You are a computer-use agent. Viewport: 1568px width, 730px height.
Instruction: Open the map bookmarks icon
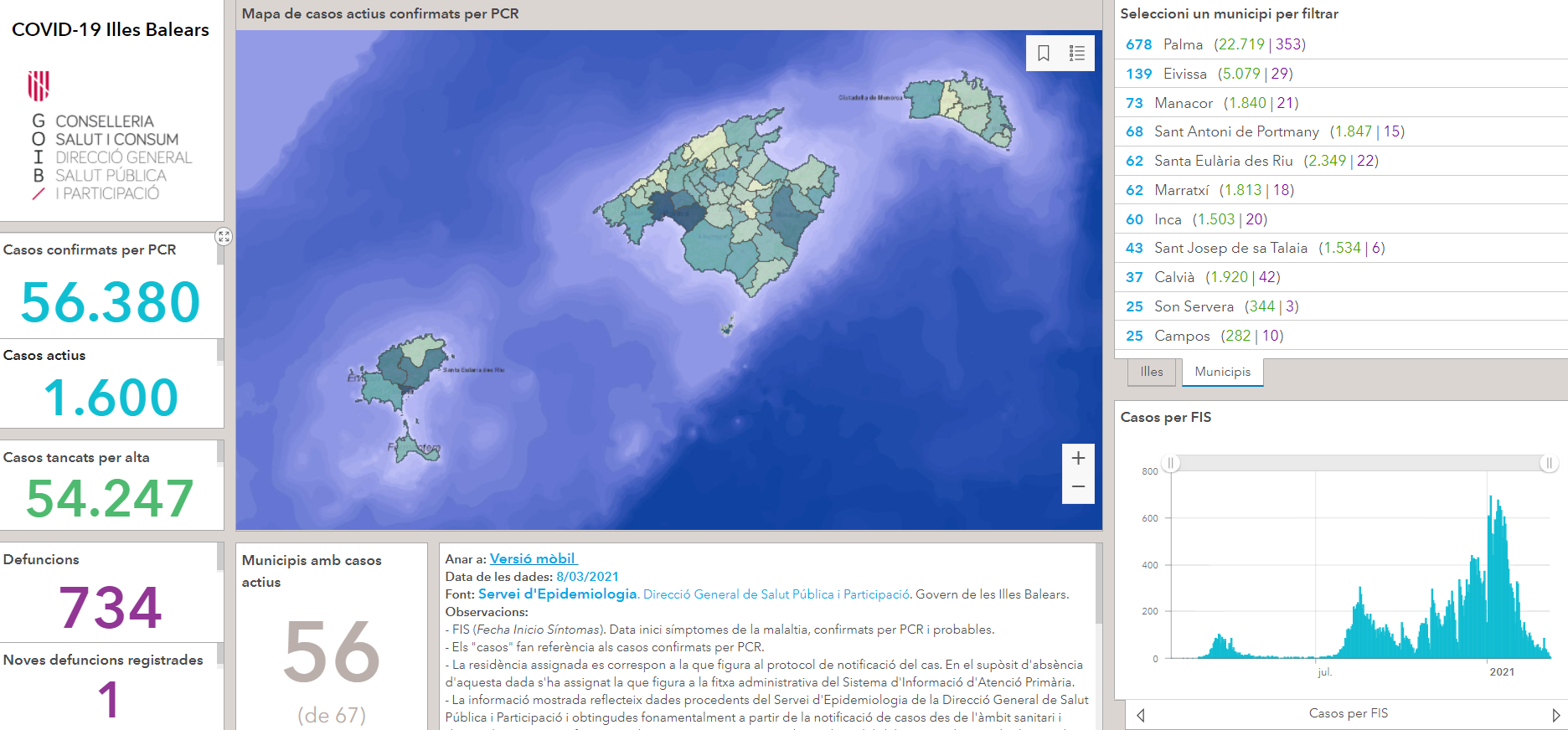(x=1044, y=54)
